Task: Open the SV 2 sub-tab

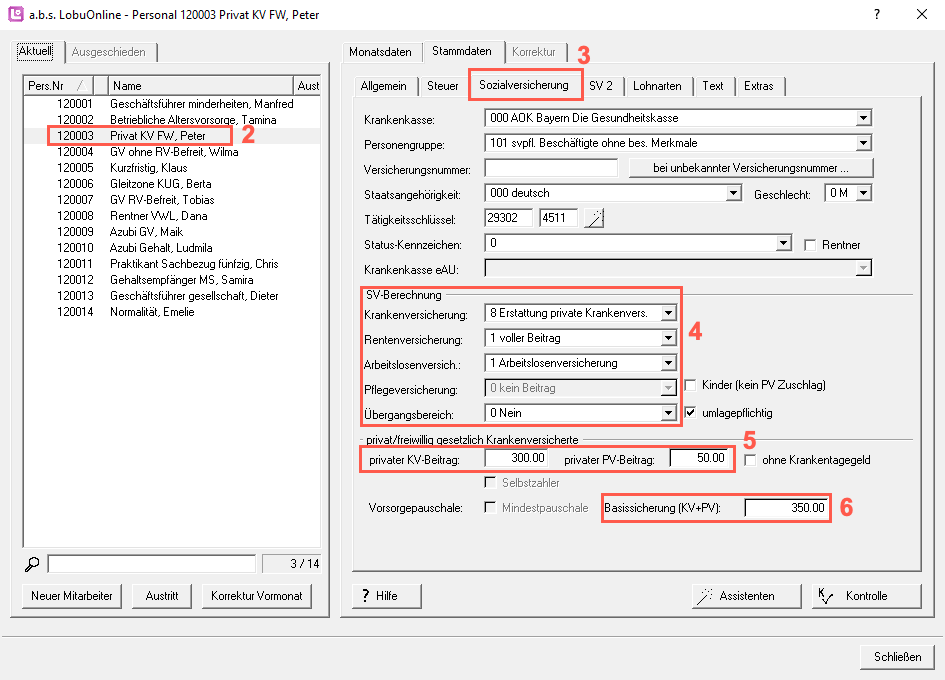Action: (x=601, y=86)
